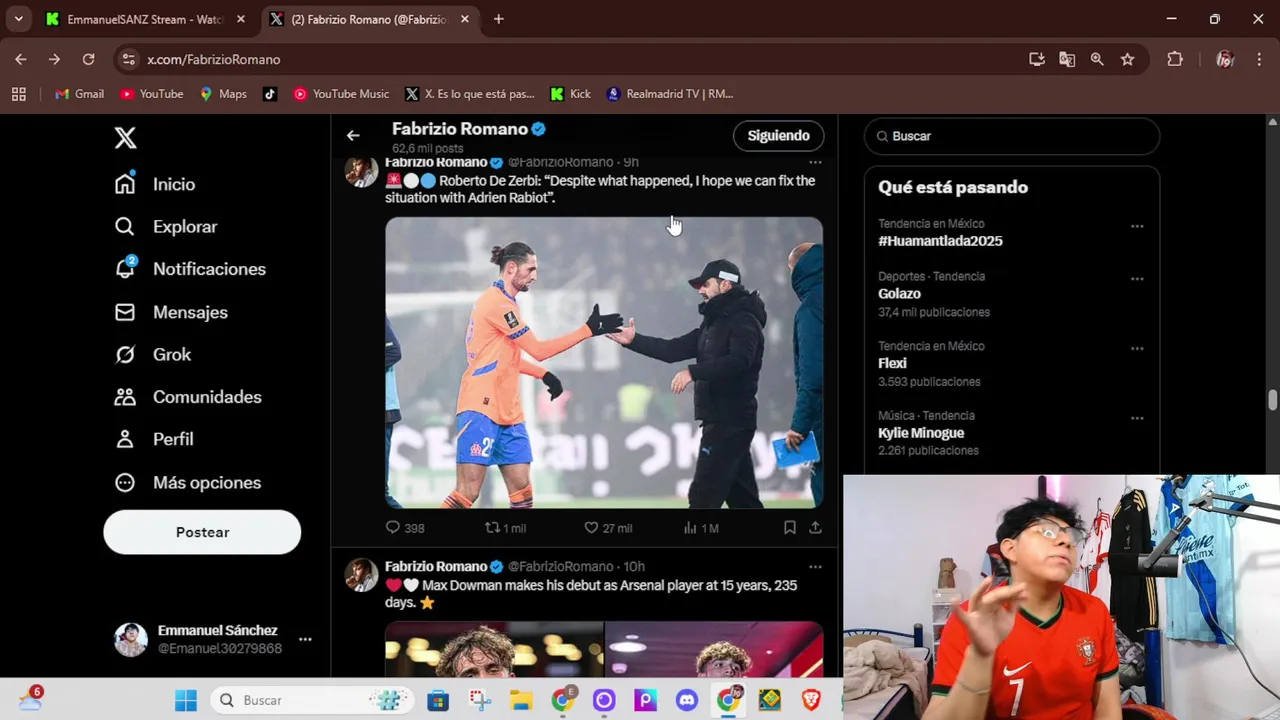
Task: Open the Max Dowman post image
Action: point(604,649)
